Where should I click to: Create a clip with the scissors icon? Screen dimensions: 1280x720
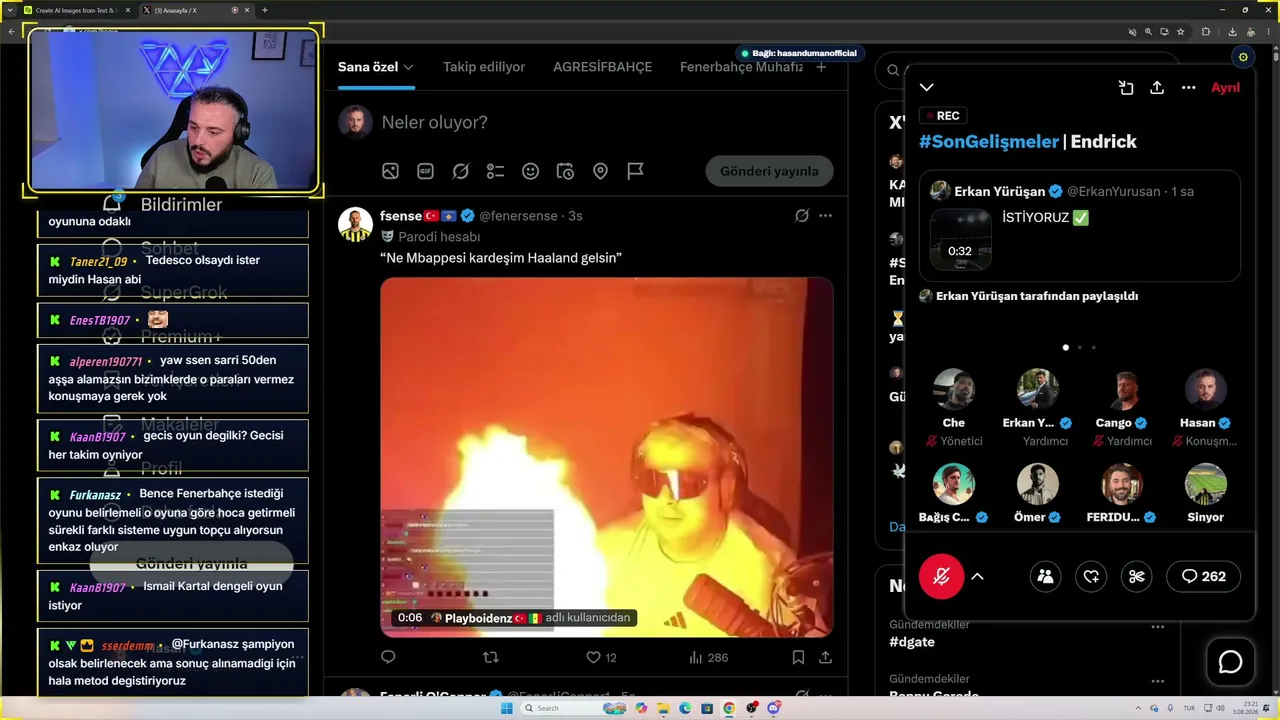tap(1137, 576)
